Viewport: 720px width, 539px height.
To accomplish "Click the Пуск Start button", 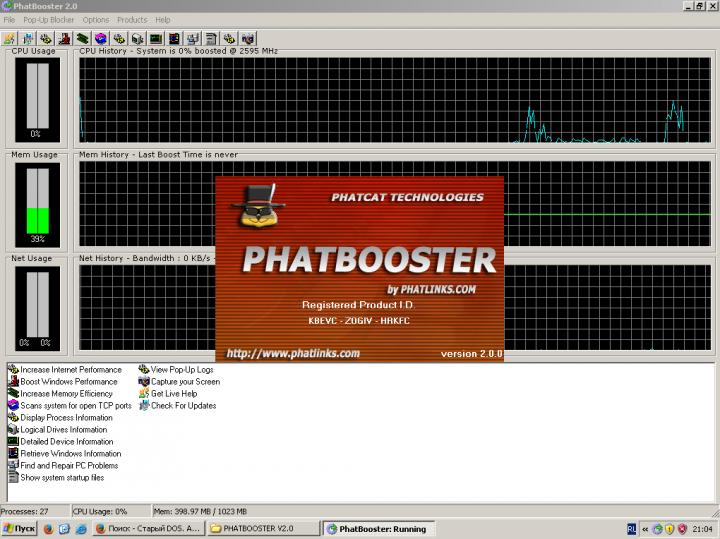I will point(20,529).
